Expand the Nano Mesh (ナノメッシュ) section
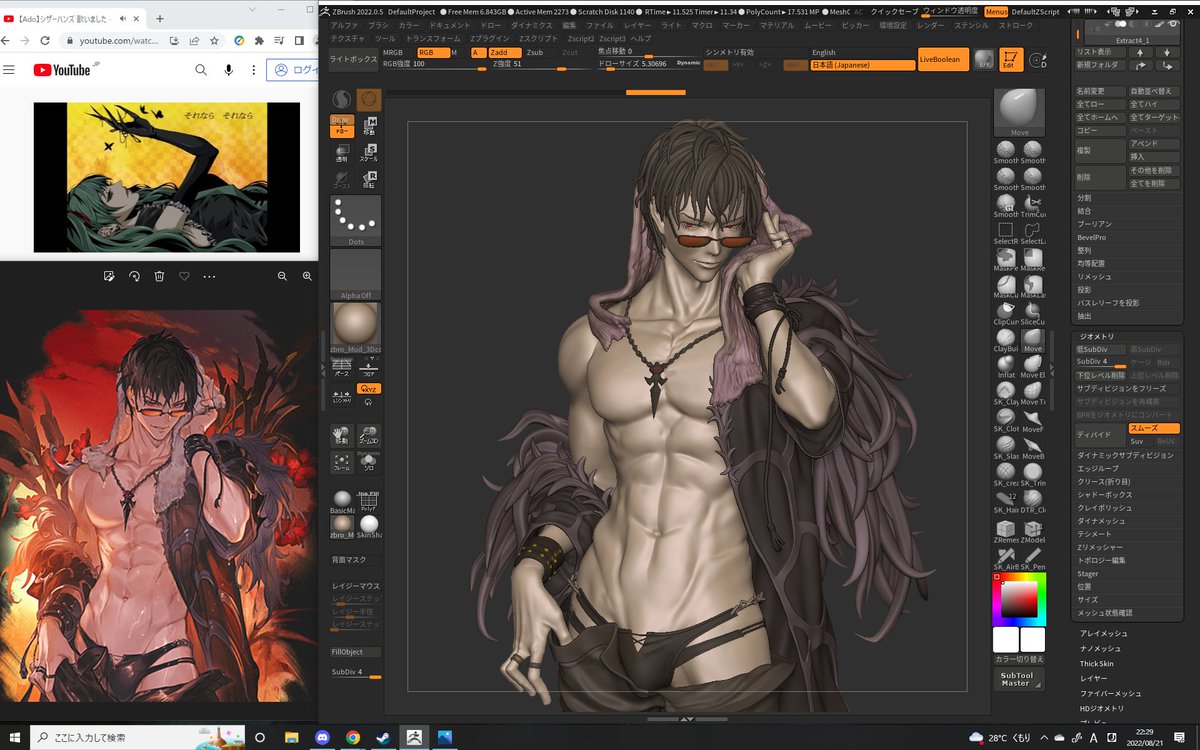 click(x=1101, y=649)
